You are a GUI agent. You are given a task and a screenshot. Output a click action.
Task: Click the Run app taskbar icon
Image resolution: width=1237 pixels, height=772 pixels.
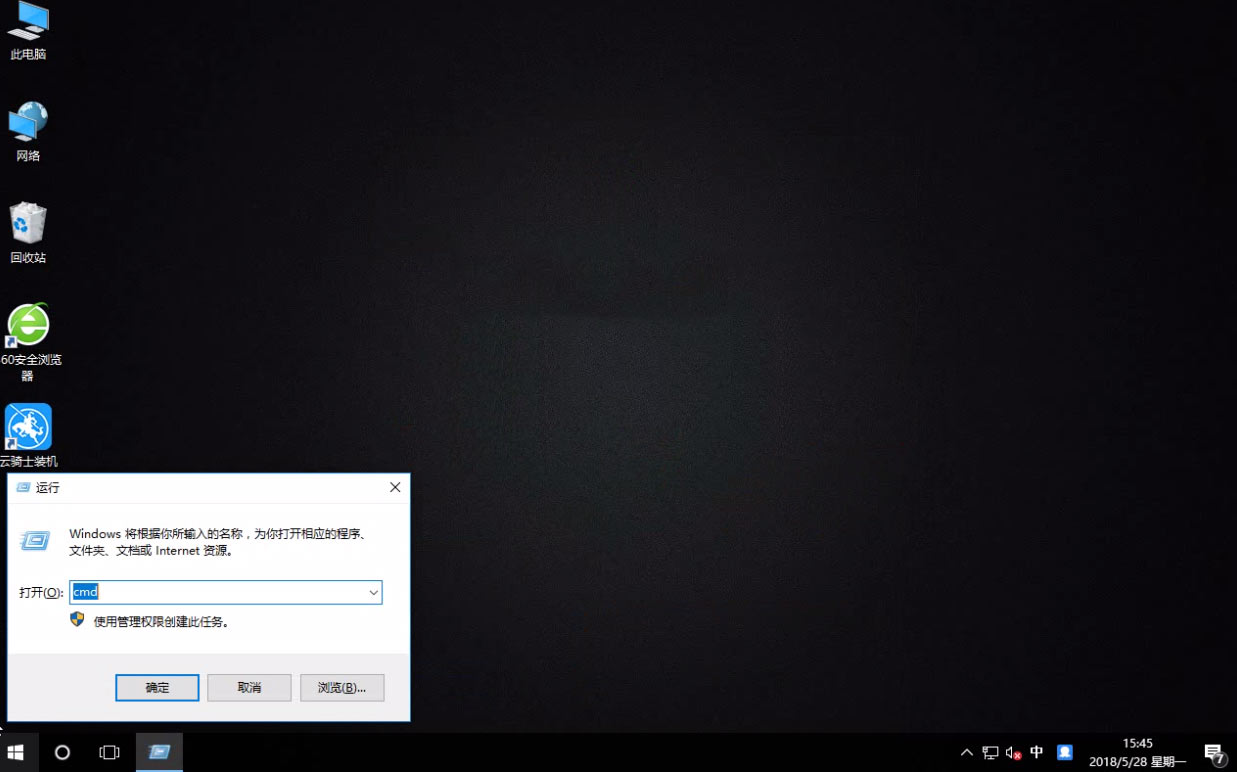[x=159, y=752]
